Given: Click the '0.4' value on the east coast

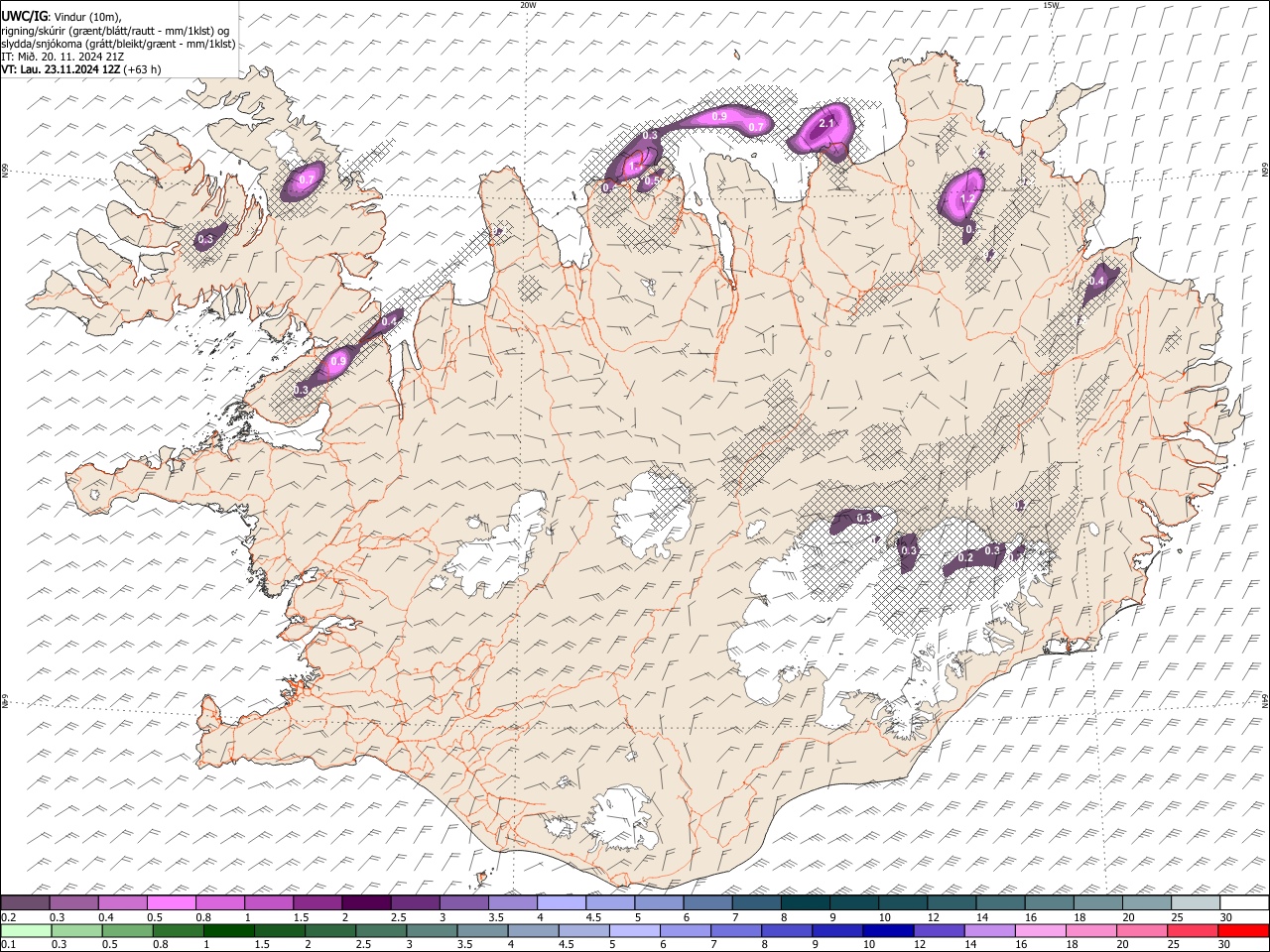Looking at the screenshot, I should pyautogui.click(x=1096, y=282).
